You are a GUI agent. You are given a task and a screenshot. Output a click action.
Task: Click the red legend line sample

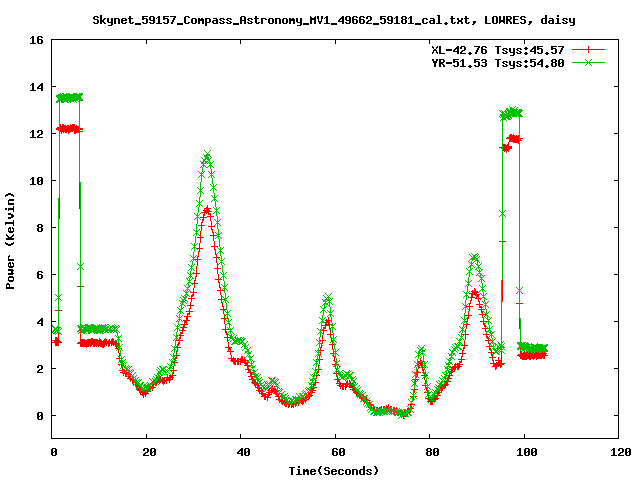pyautogui.click(x=588, y=50)
